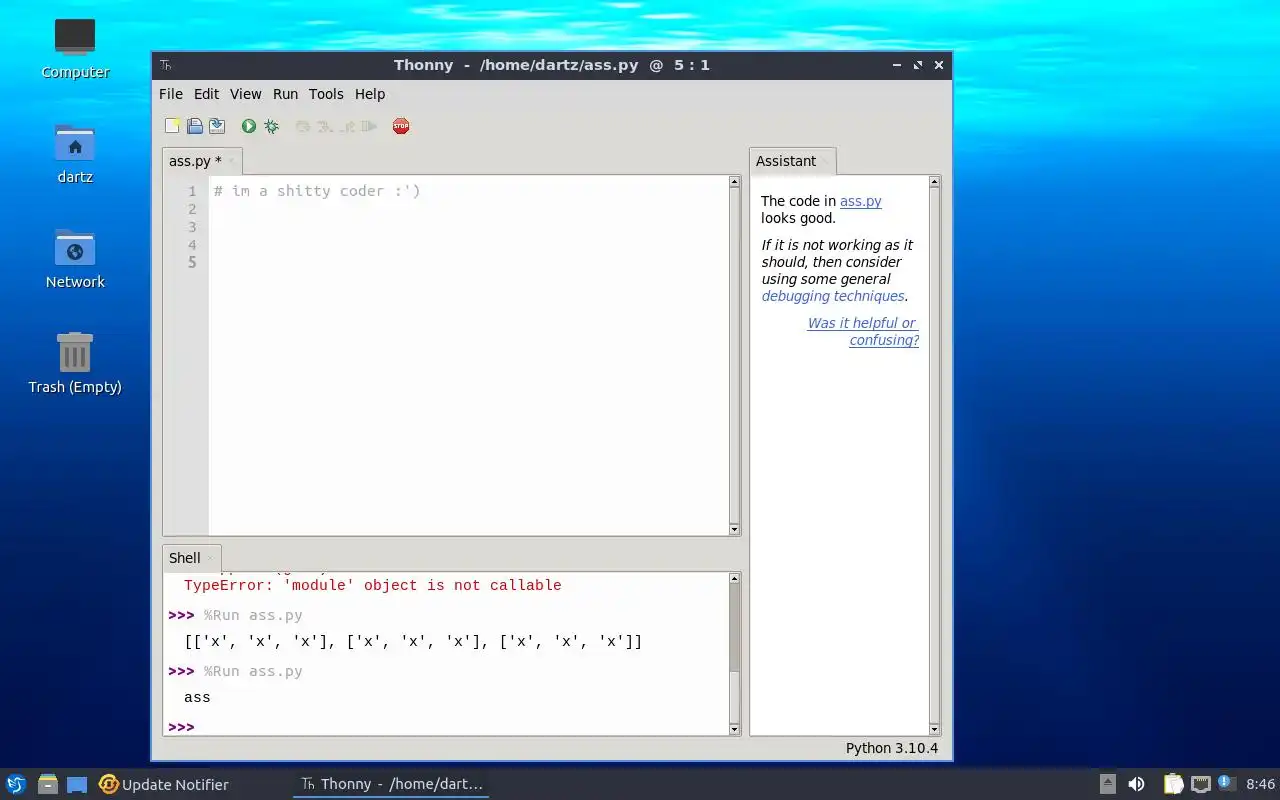
Task: Click the clipboard manager tray icon
Action: pyautogui.click(x=1173, y=784)
